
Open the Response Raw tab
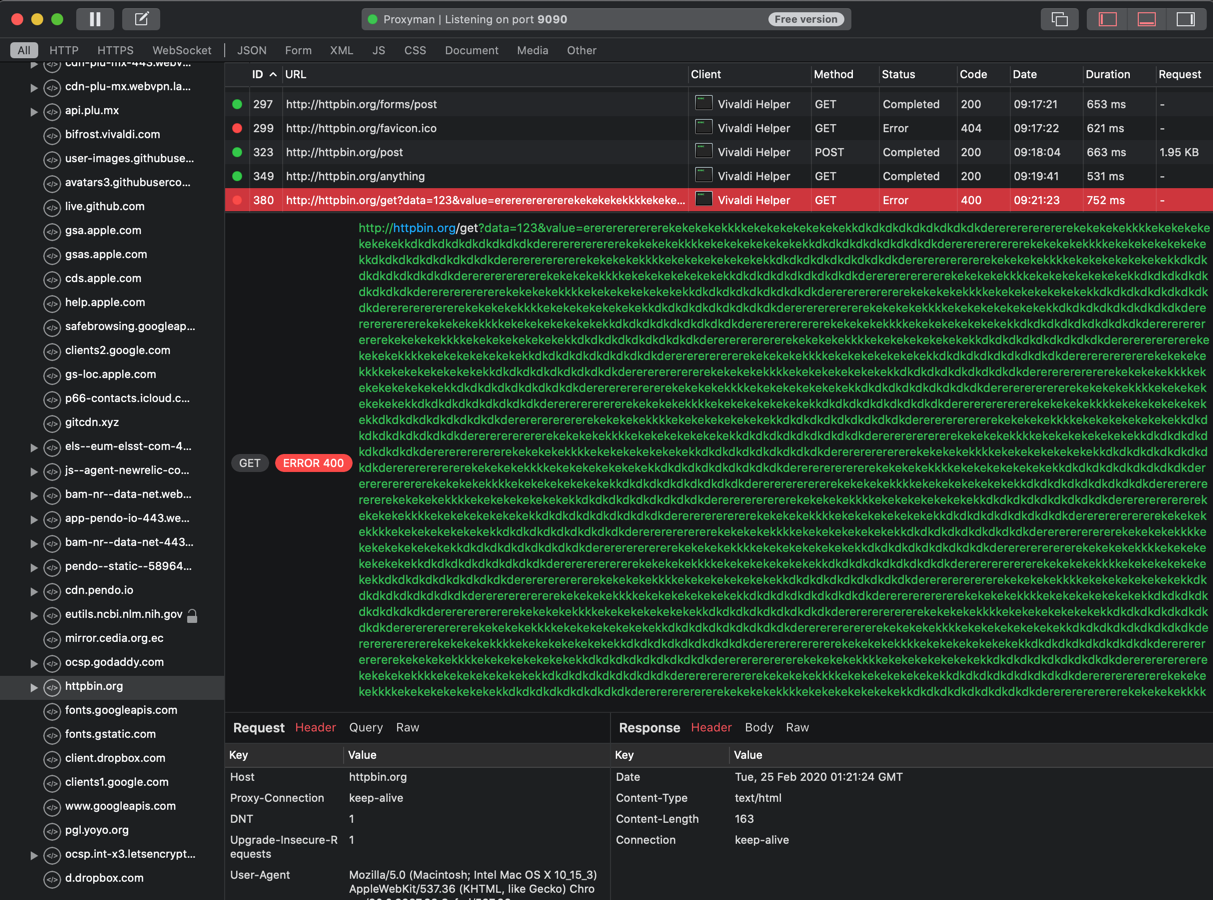point(797,727)
